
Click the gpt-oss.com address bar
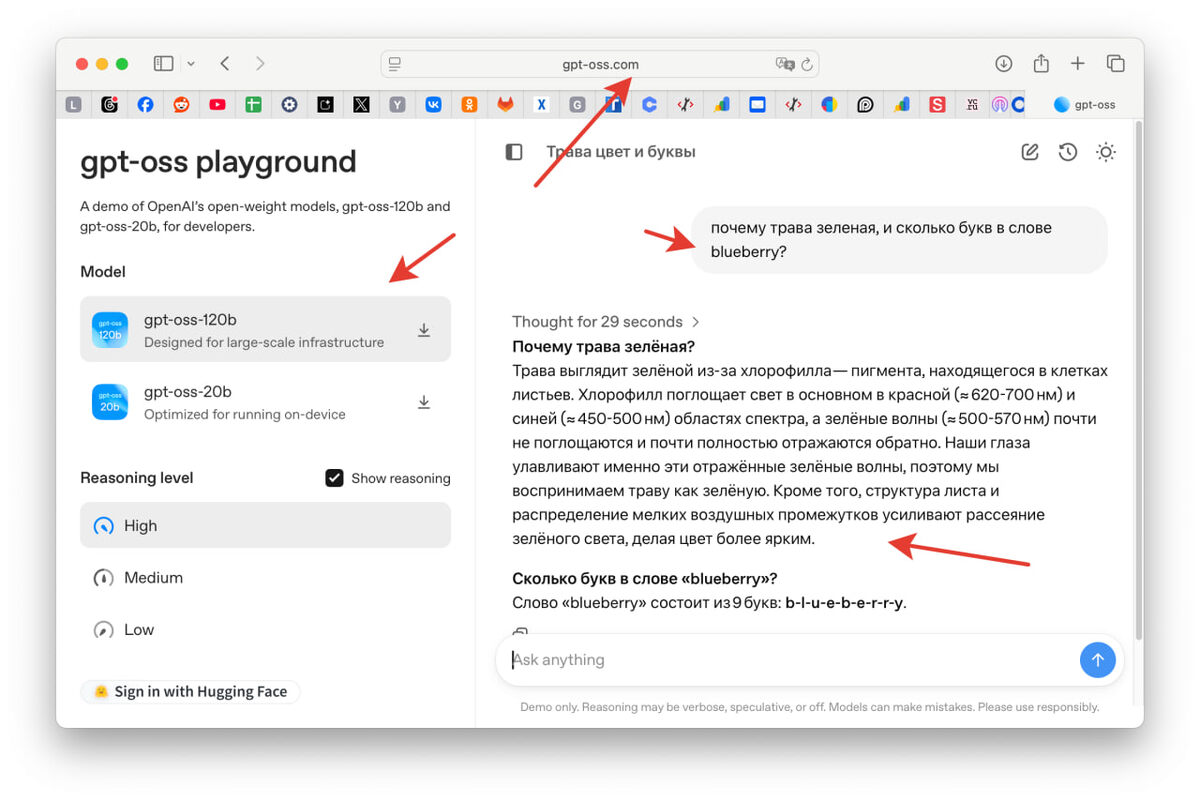[600, 64]
